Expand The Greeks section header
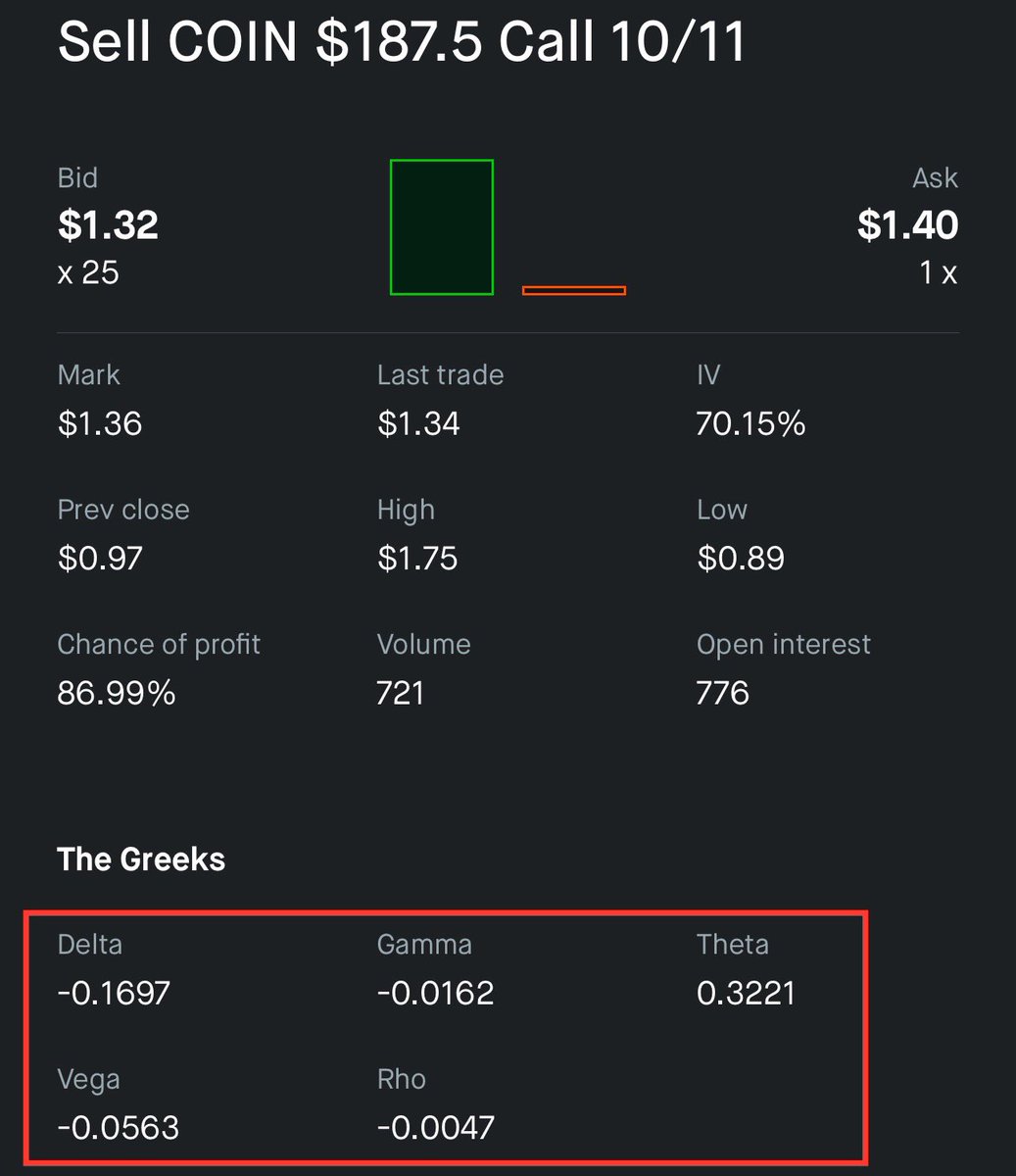The height and width of the screenshot is (1176, 1016). (141, 859)
